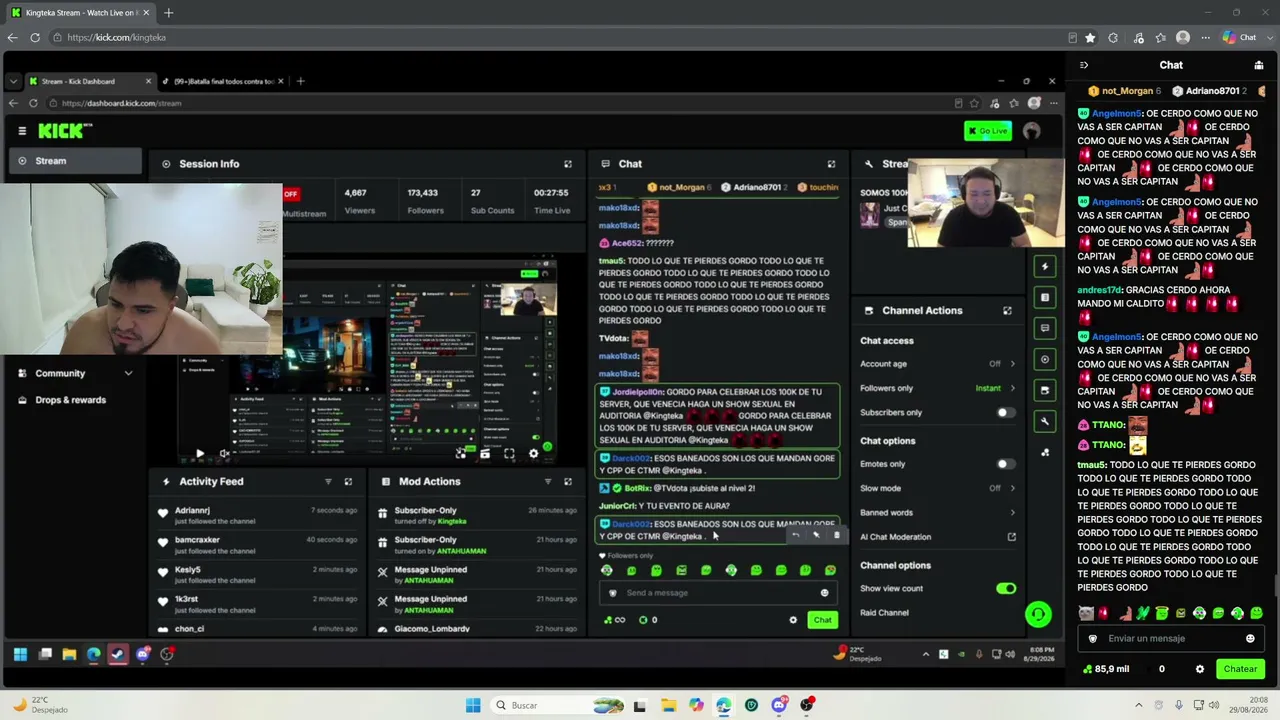Open emoji picker in Enviar un mensaje box

1250,639
